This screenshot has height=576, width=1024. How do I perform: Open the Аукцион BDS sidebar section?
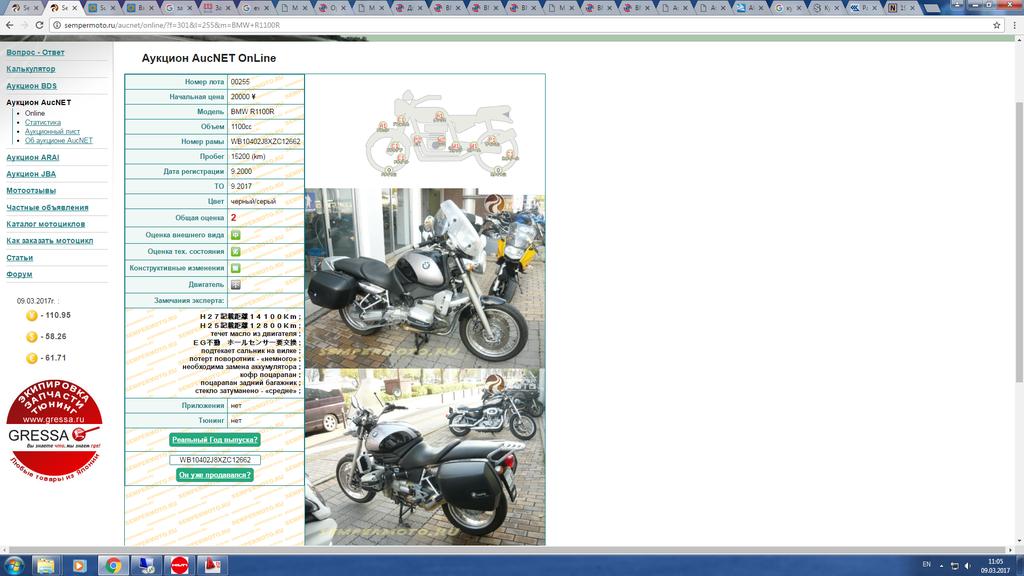[x=32, y=86]
